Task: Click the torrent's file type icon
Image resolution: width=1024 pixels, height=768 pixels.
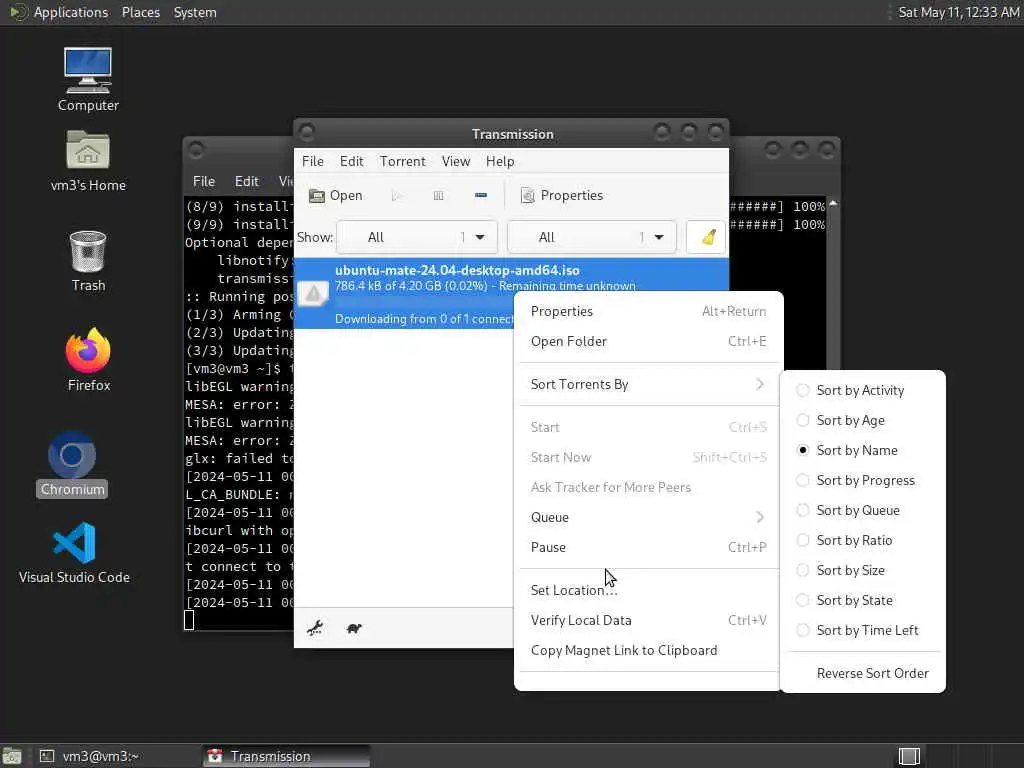Action: pos(313,294)
